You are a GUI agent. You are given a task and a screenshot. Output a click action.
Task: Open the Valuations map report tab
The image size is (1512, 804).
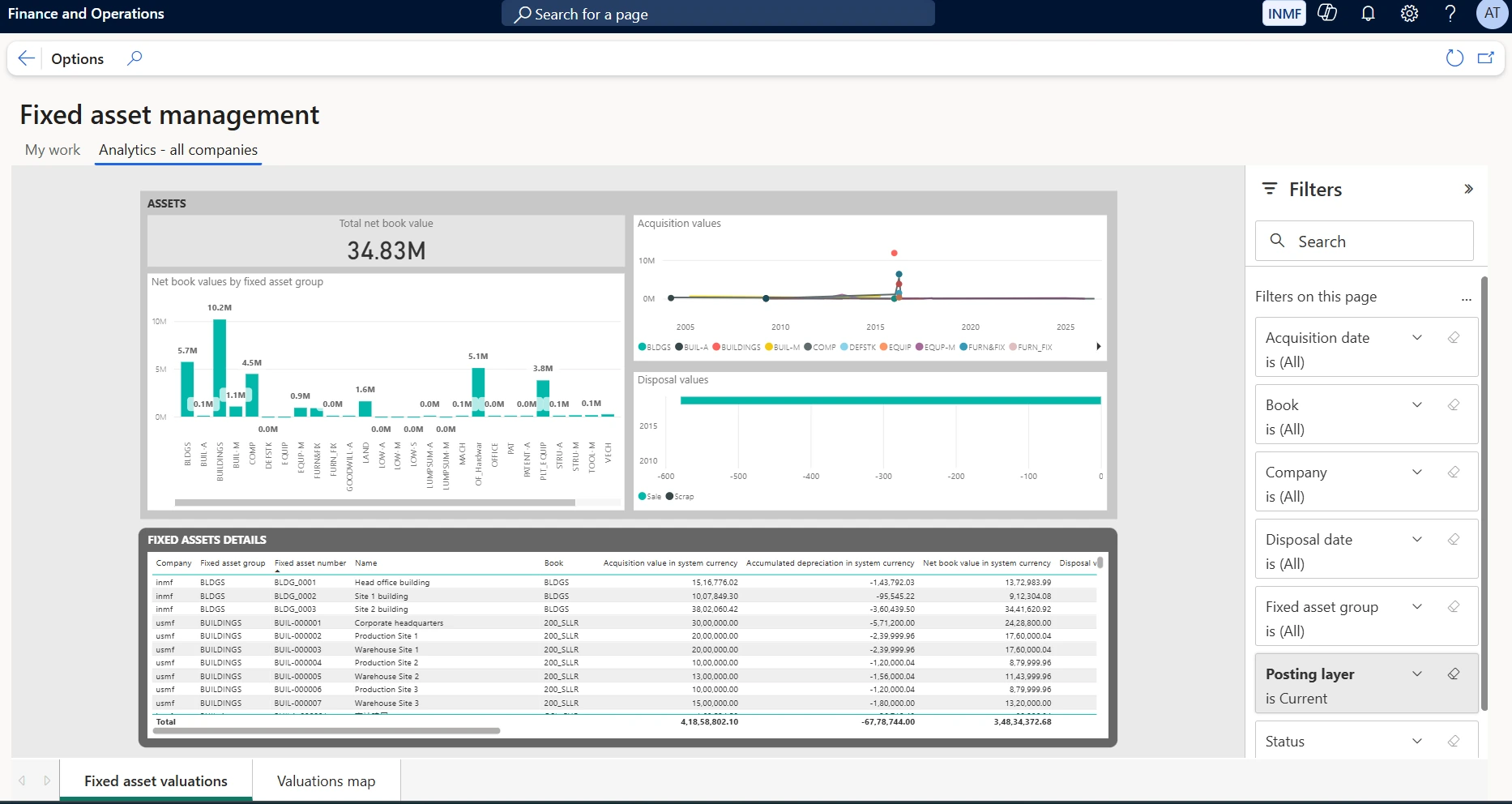click(326, 781)
